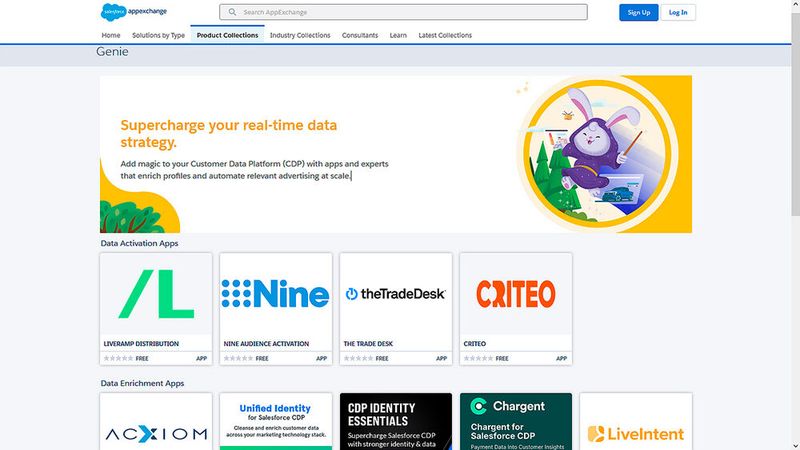800x450 pixels.
Task: Open Industry Collections menu
Action: 300,35
